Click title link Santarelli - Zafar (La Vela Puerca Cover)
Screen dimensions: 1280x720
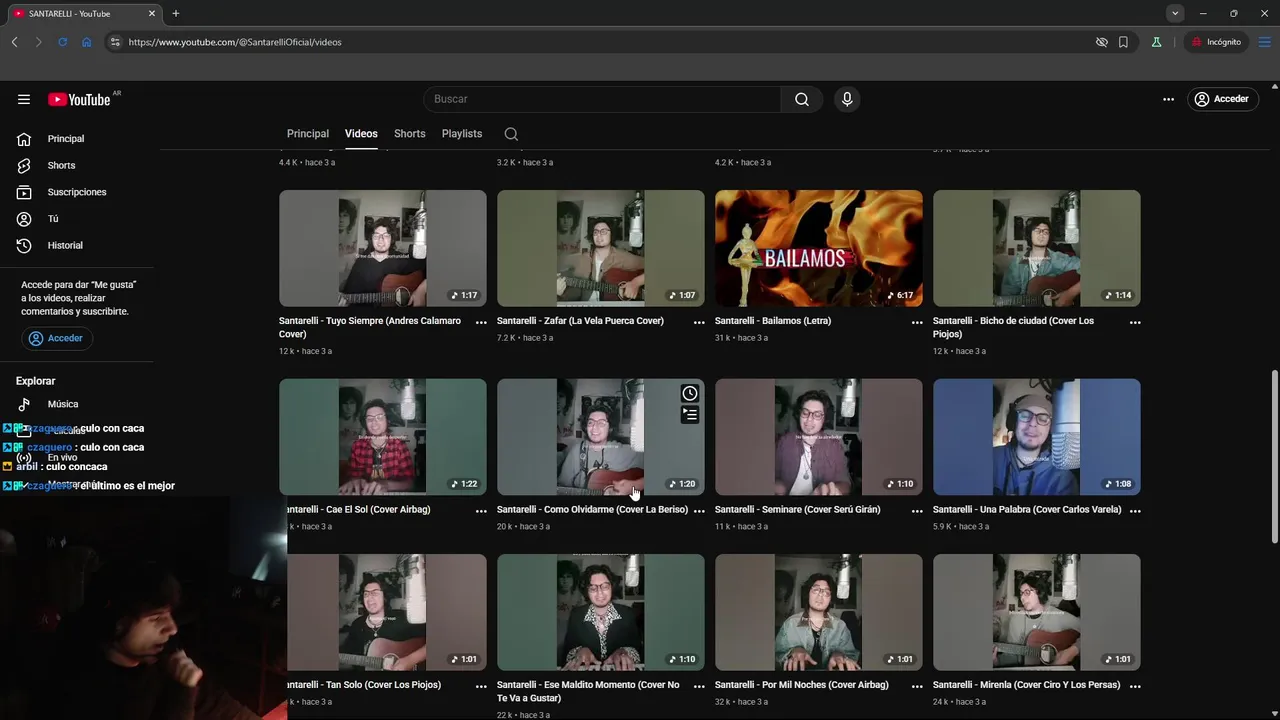[580, 321]
